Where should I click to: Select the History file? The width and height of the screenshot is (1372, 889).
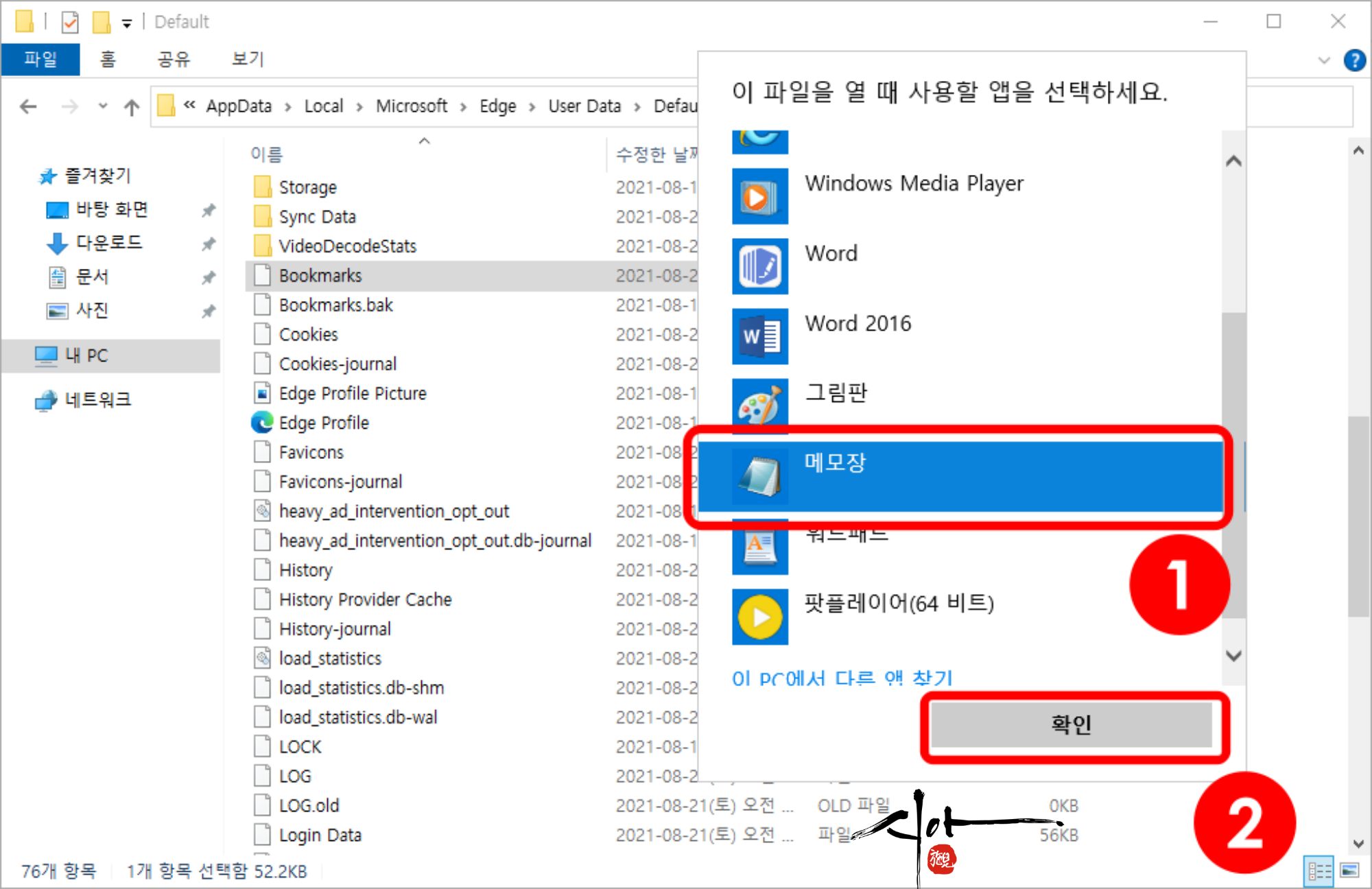point(305,570)
